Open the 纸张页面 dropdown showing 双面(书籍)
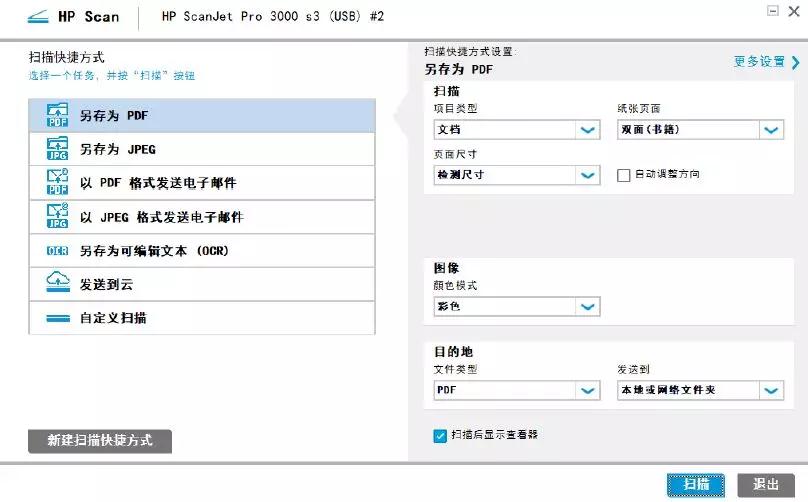The image size is (808, 502). [700, 129]
